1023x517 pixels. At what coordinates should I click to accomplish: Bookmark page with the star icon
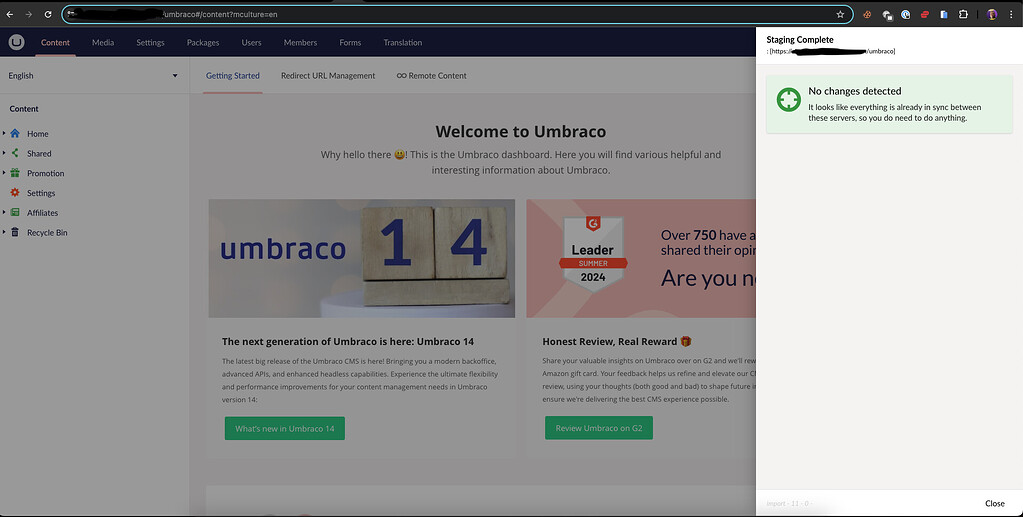click(x=840, y=14)
